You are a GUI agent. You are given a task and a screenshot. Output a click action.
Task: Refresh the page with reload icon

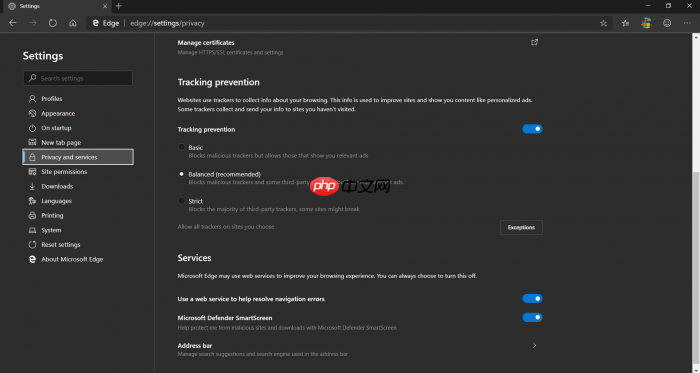[53, 23]
